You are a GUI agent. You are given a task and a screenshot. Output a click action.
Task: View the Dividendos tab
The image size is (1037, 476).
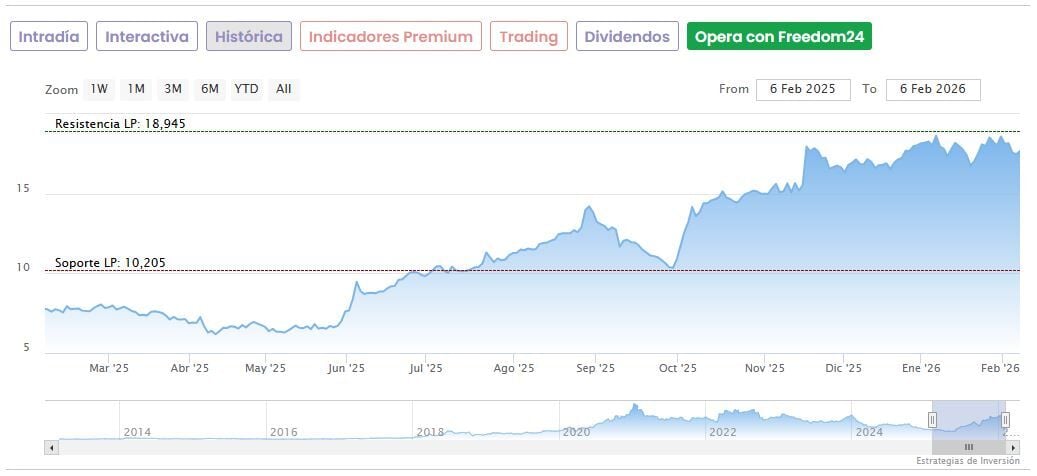coord(627,37)
